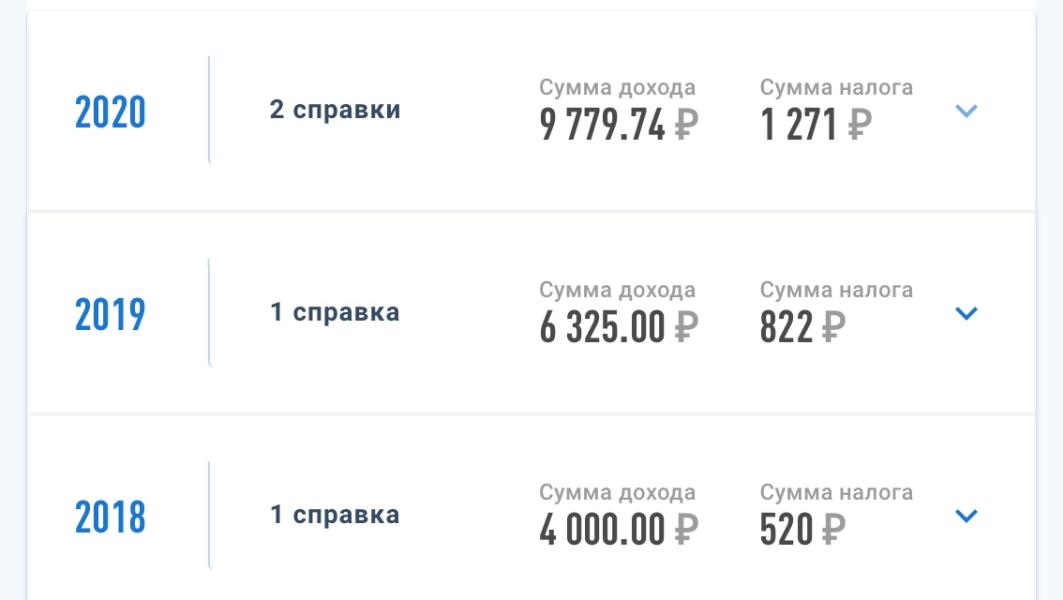Open the "1 справка" label for 2018

[x=335, y=516]
